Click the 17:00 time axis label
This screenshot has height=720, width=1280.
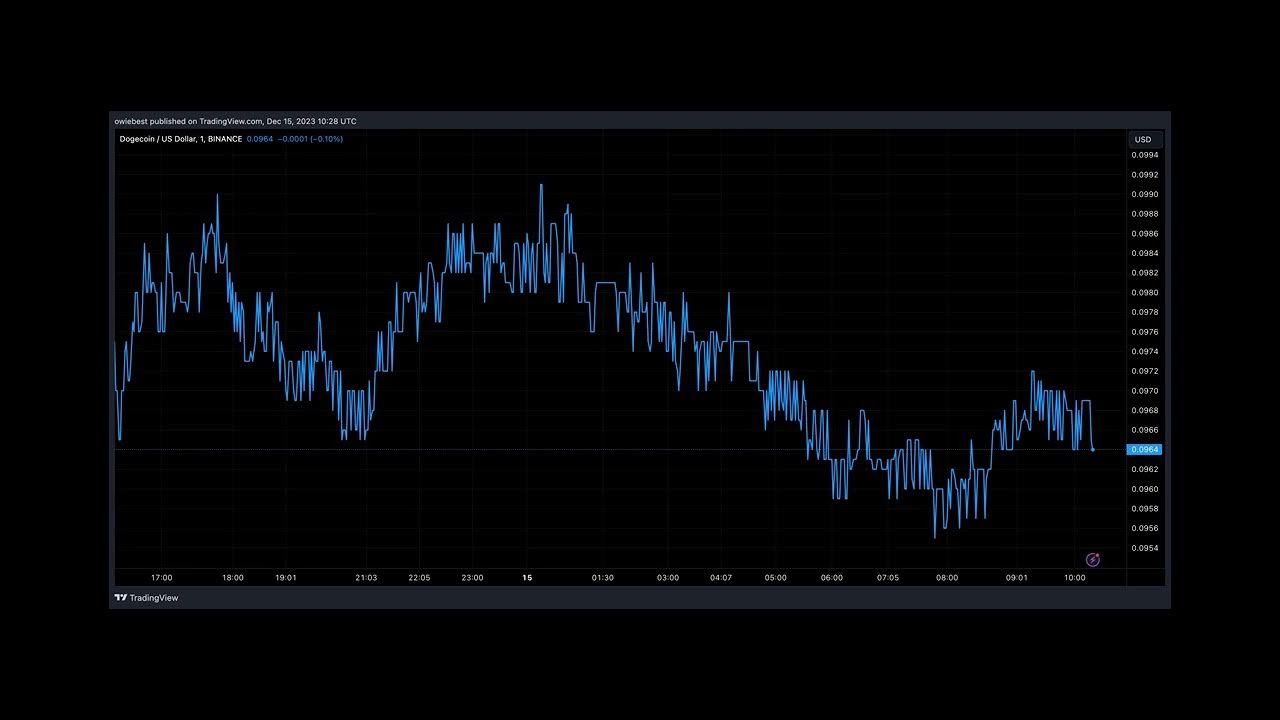[161, 578]
